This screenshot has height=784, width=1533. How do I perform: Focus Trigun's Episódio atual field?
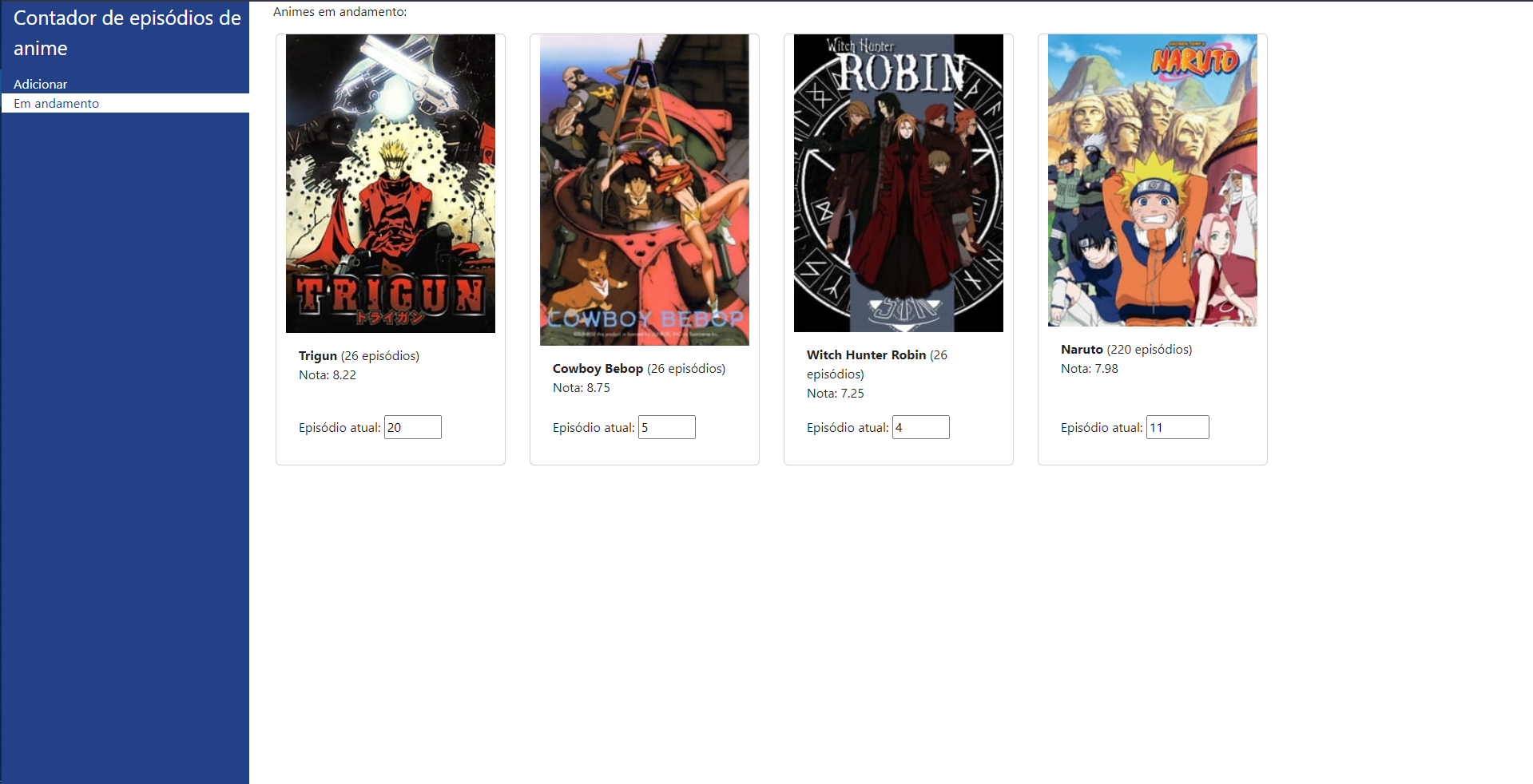point(413,427)
